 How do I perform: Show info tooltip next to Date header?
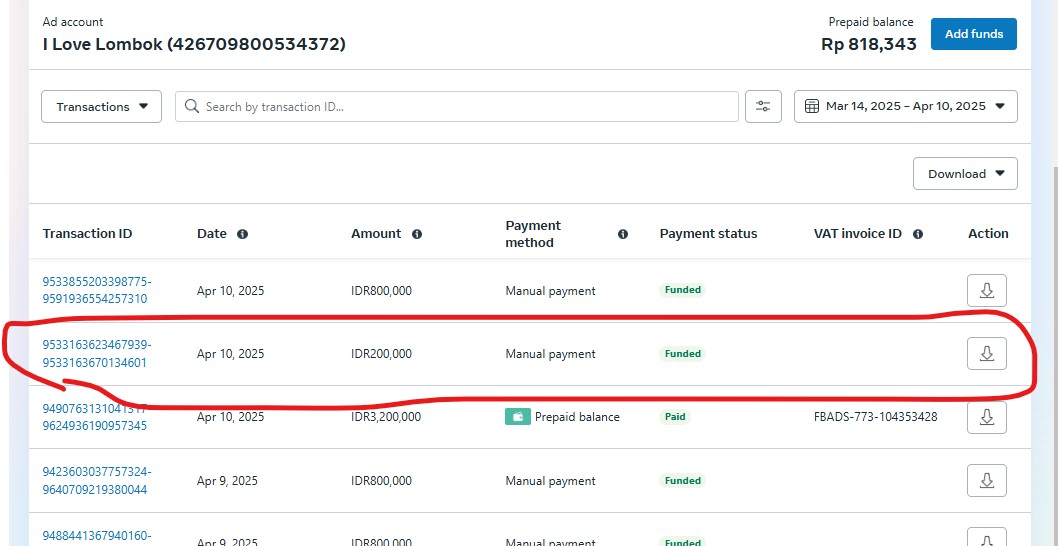242,234
